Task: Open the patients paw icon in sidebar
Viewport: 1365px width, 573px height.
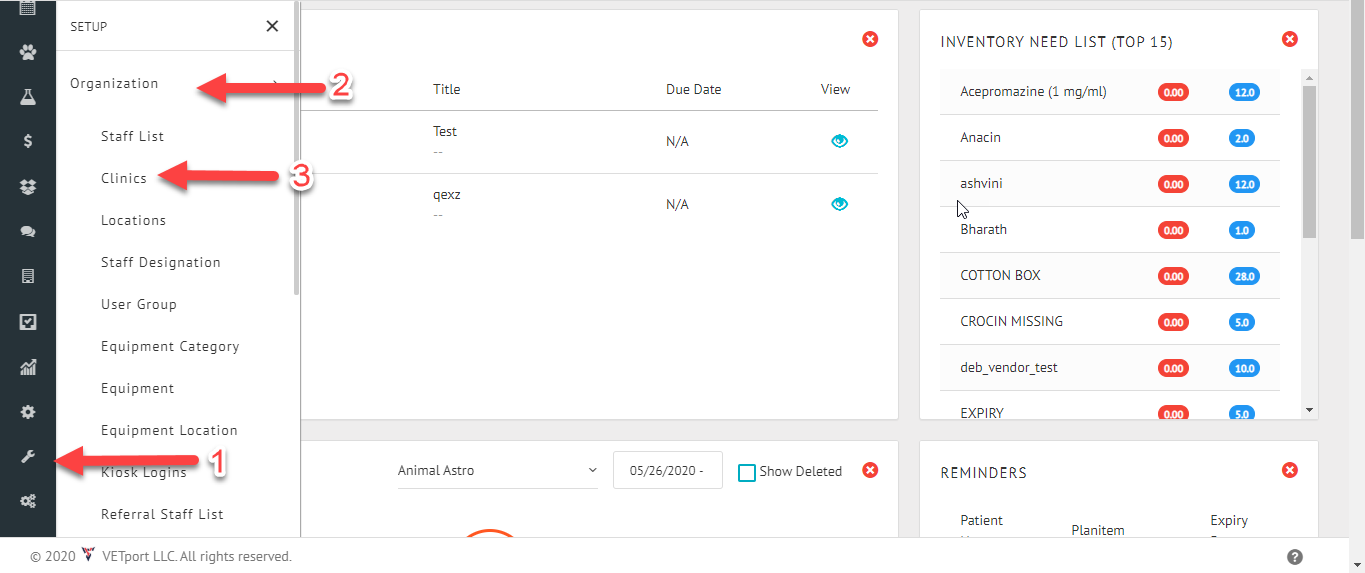Action: 28,52
